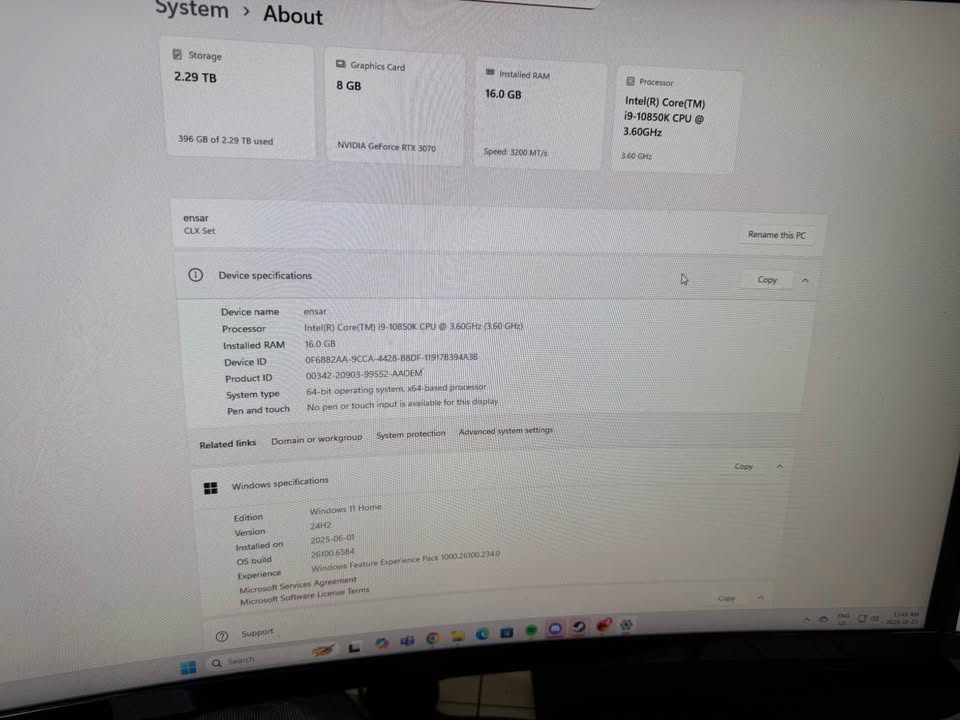Open Google Chrome from the taskbar
Screen dimensions: 960x720
point(432,639)
